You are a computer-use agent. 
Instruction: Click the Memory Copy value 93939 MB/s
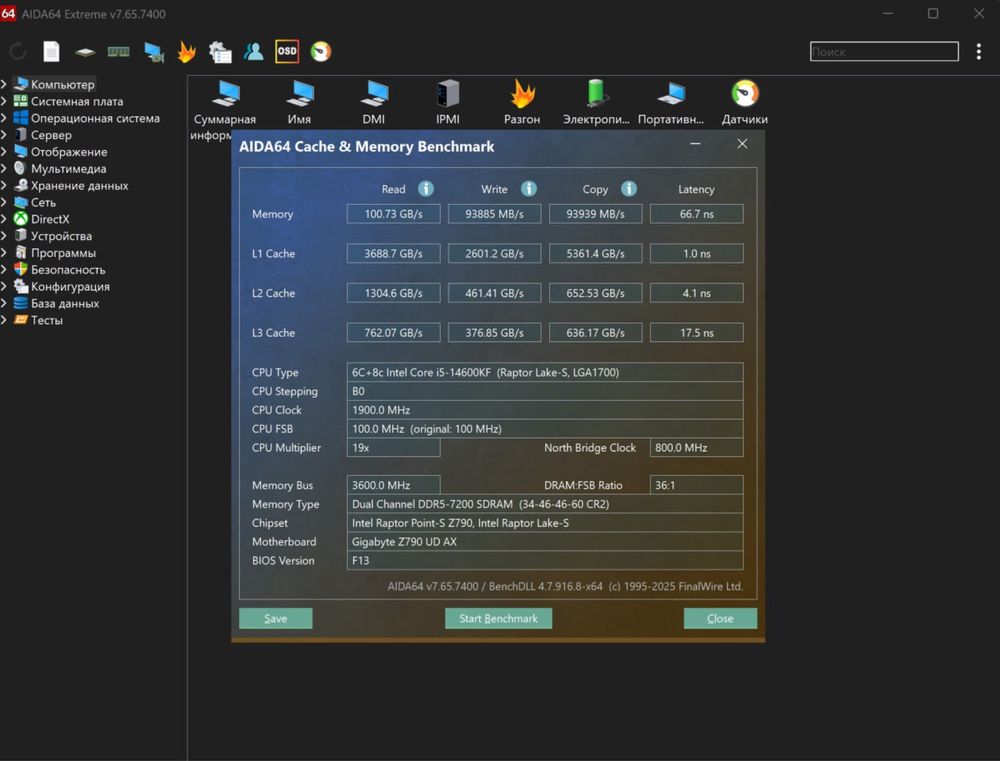click(x=596, y=214)
